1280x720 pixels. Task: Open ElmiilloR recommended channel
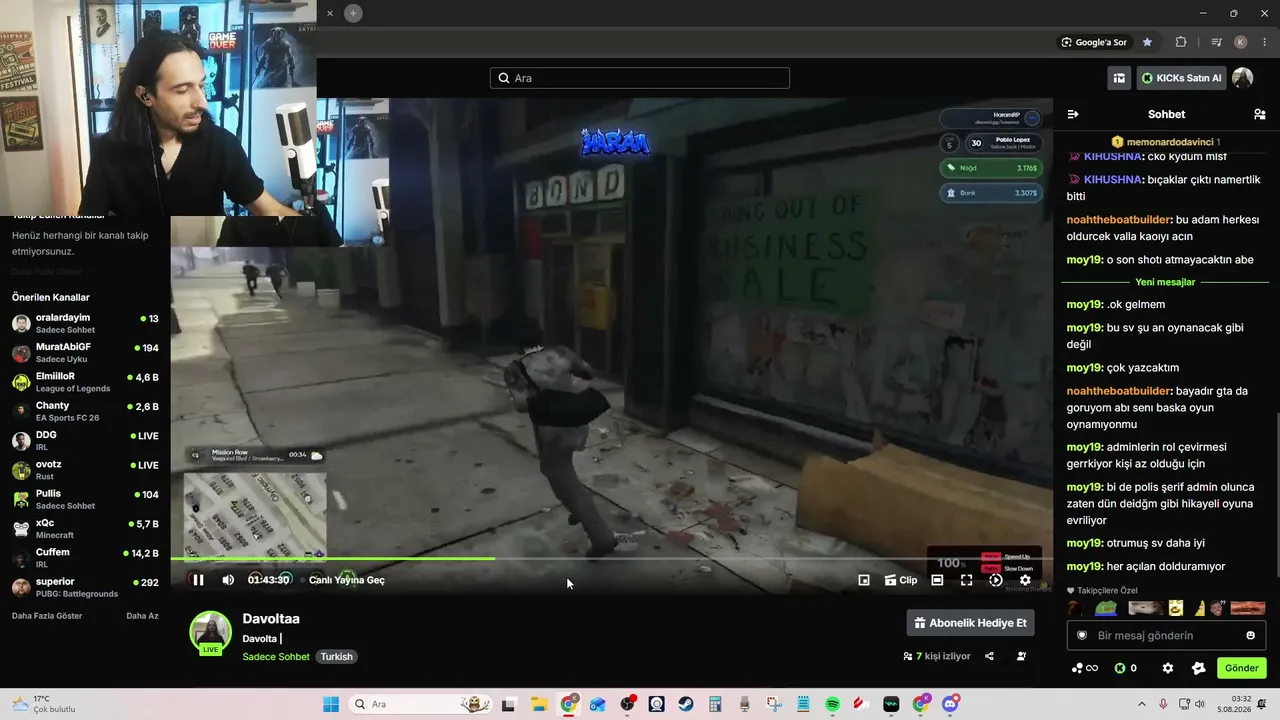tap(85, 382)
